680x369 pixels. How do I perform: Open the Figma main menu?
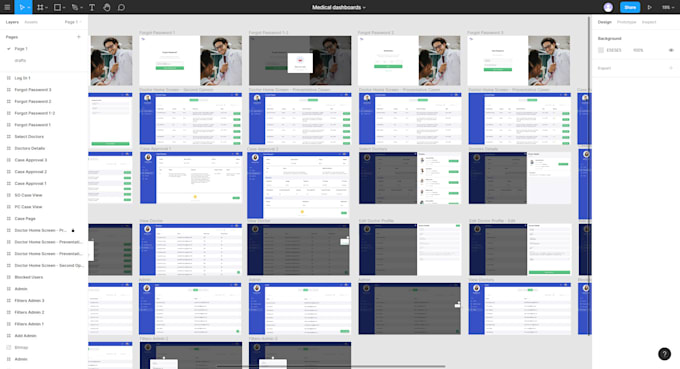click(x=7, y=7)
